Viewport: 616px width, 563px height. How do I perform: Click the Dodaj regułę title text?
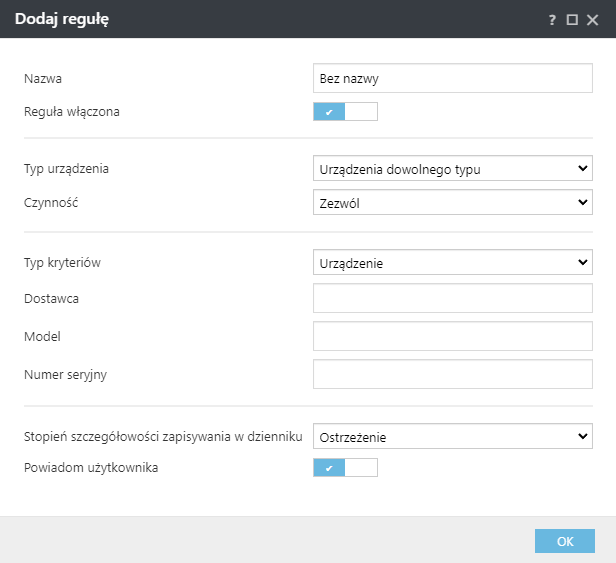coord(62,19)
